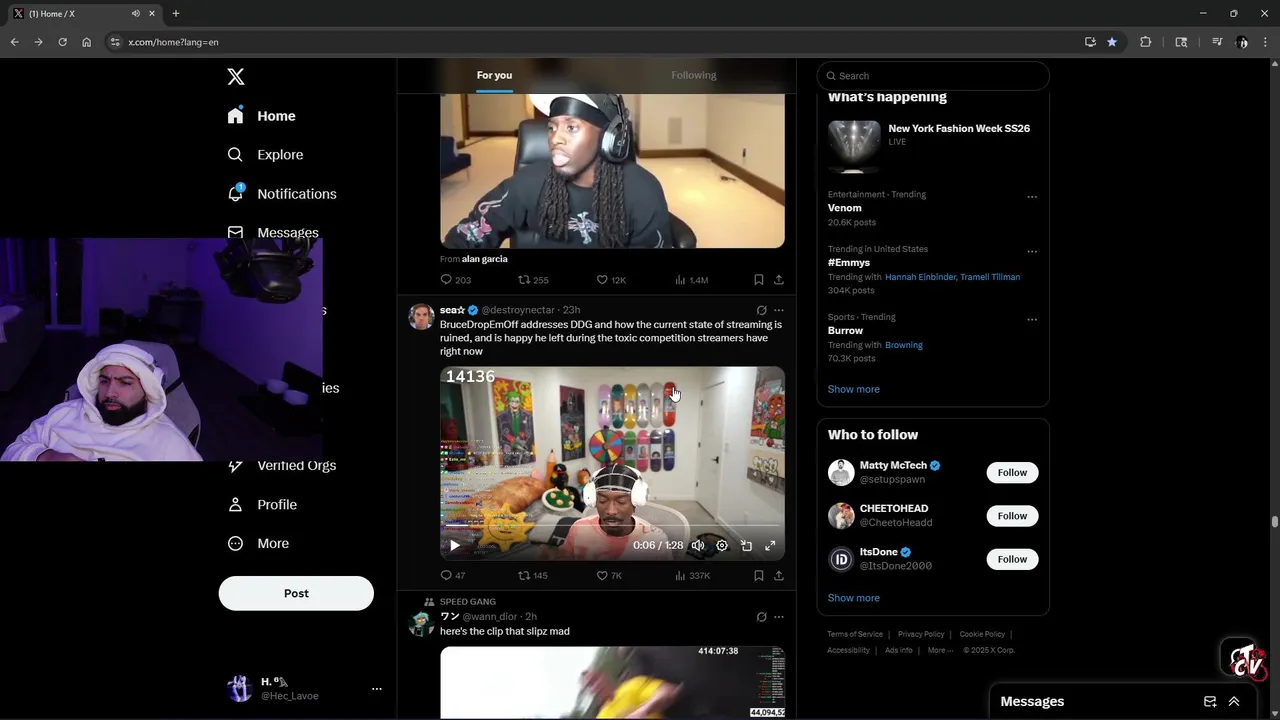Open the #Emmys trending topic
1280x720 pixels.
849,262
